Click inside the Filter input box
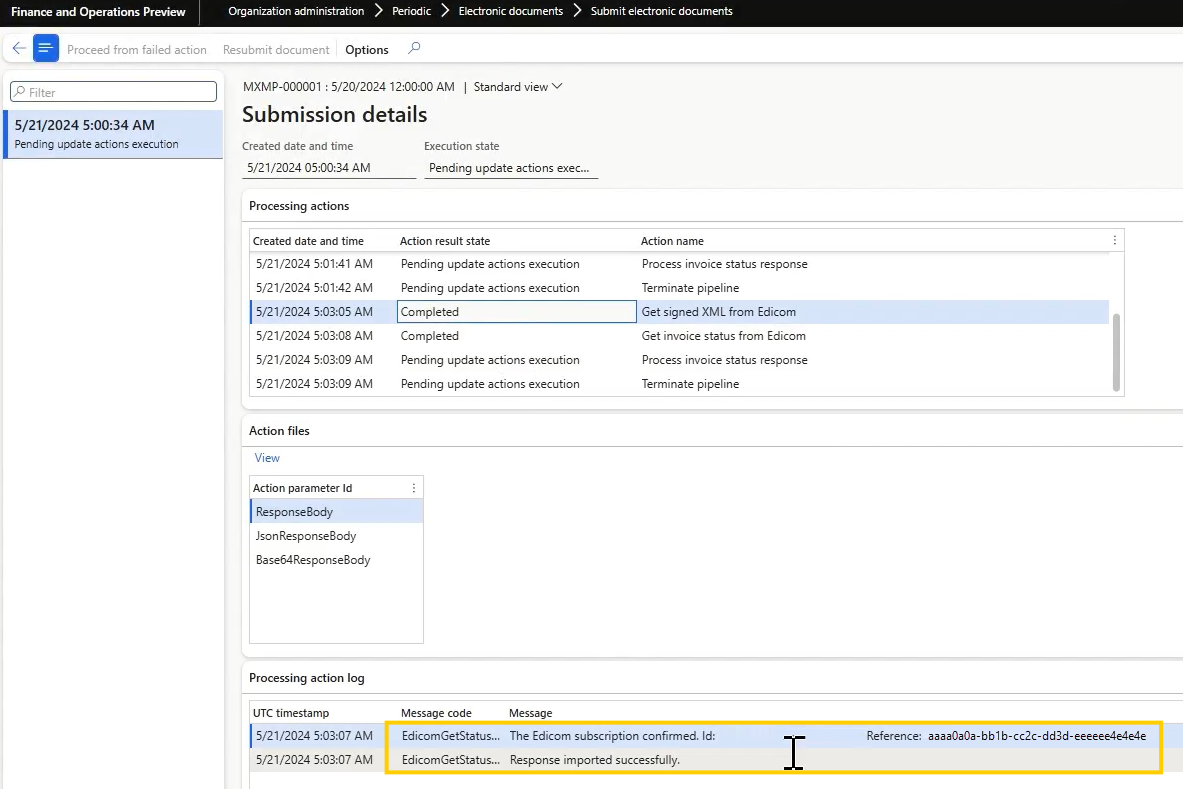The width and height of the screenshot is (1183, 789). (x=113, y=91)
